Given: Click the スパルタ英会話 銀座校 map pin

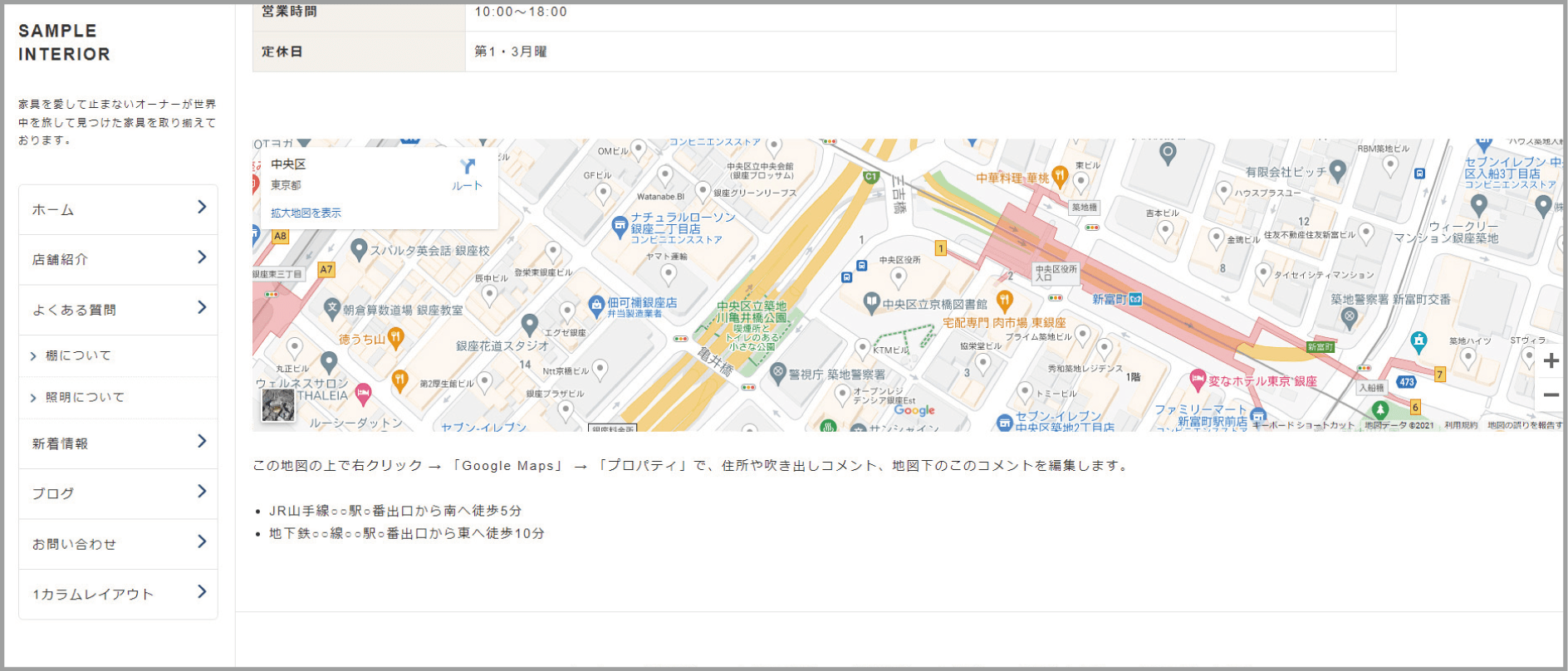Looking at the screenshot, I should (359, 248).
